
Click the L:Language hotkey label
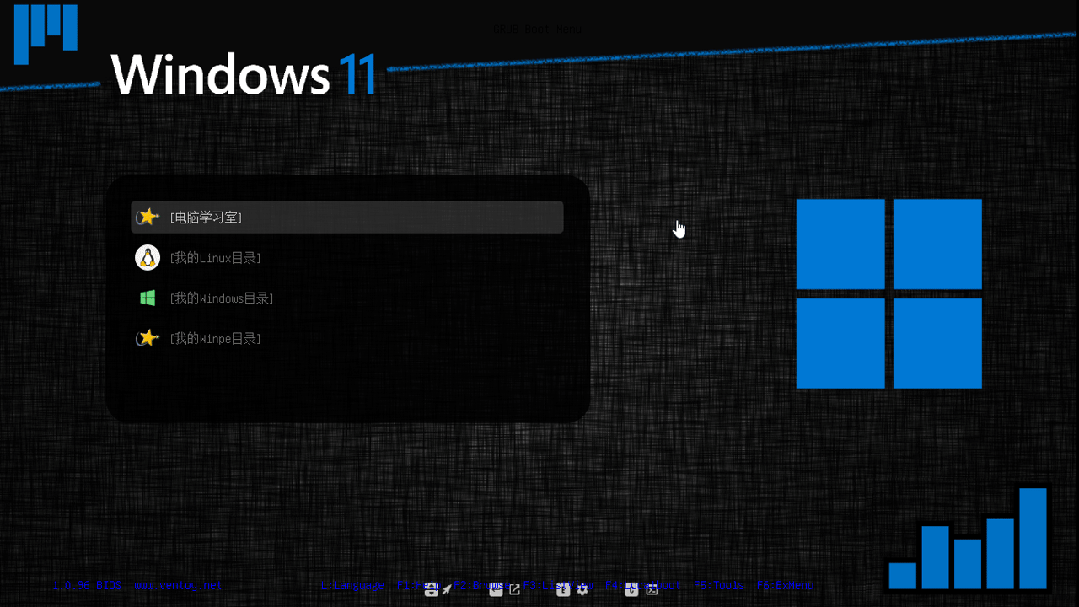point(352,586)
